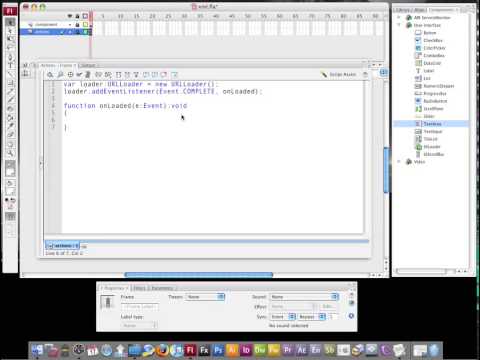Click the Script Assist button
This screenshot has width=480, height=360.
[x=339, y=75]
